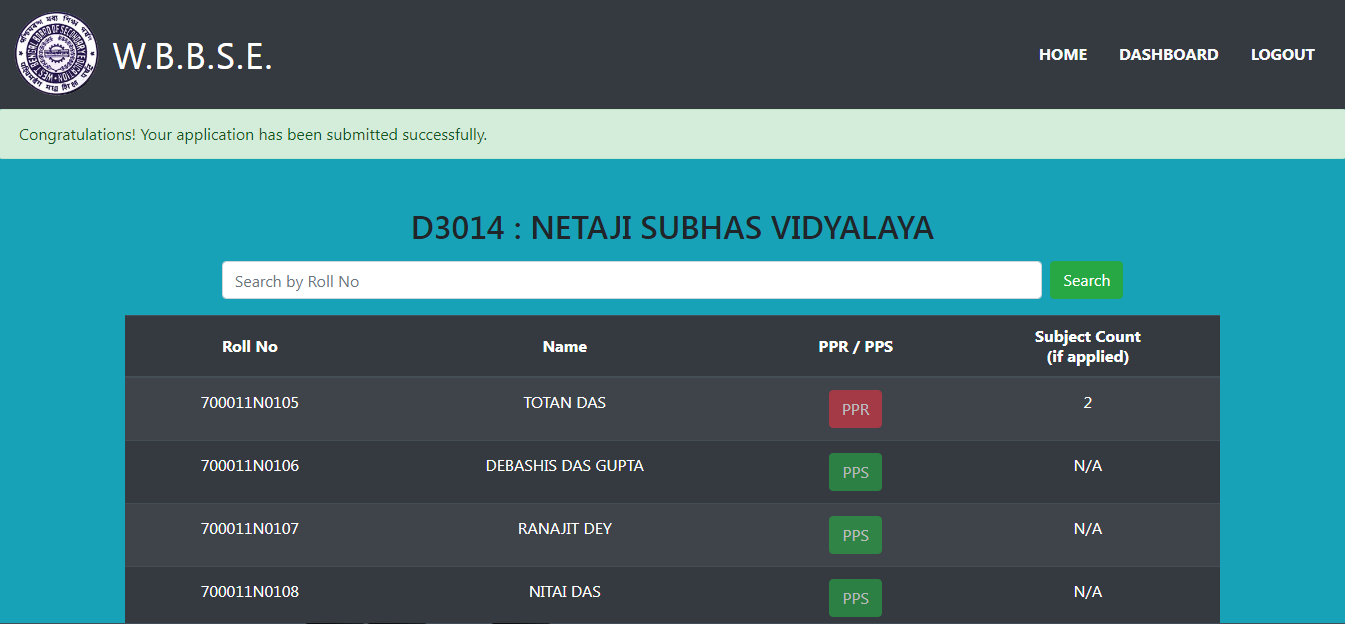The height and width of the screenshot is (624, 1345).
Task: Open the red PPR button for Totan Das
Action: pyautogui.click(x=855, y=409)
